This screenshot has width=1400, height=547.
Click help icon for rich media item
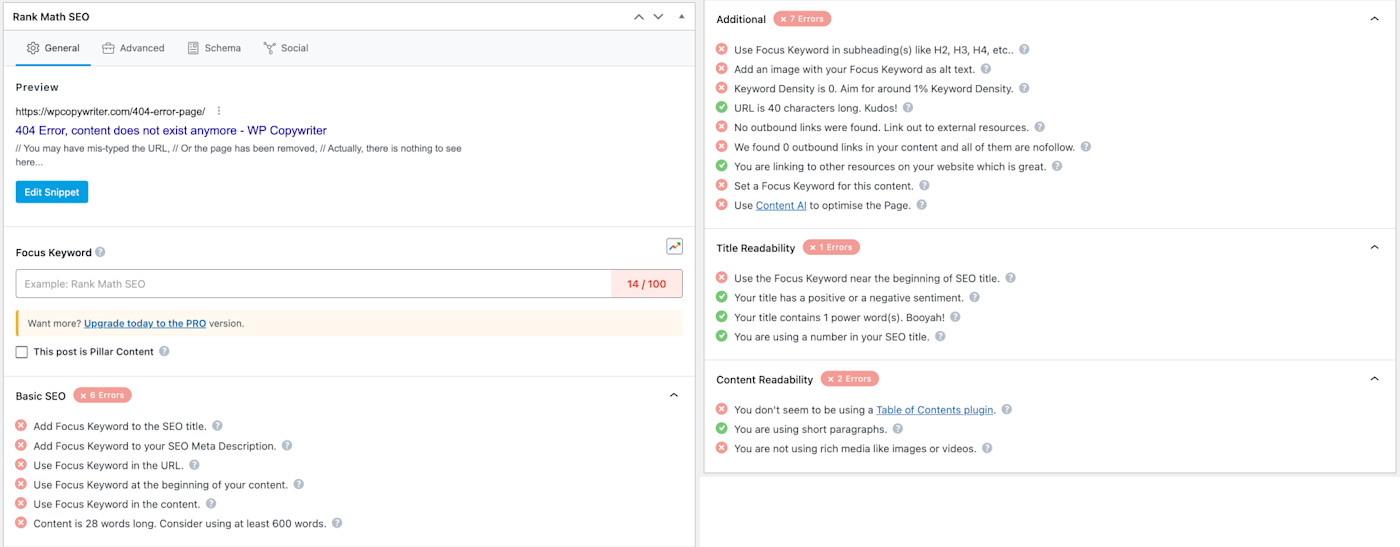tap(987, 448)
